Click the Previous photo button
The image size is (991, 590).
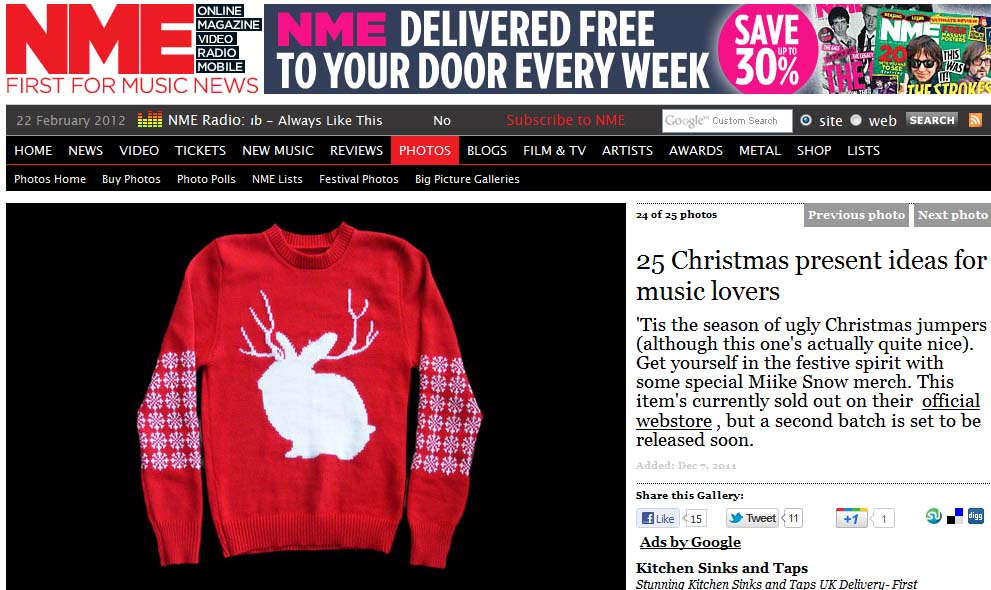[856, 215]
